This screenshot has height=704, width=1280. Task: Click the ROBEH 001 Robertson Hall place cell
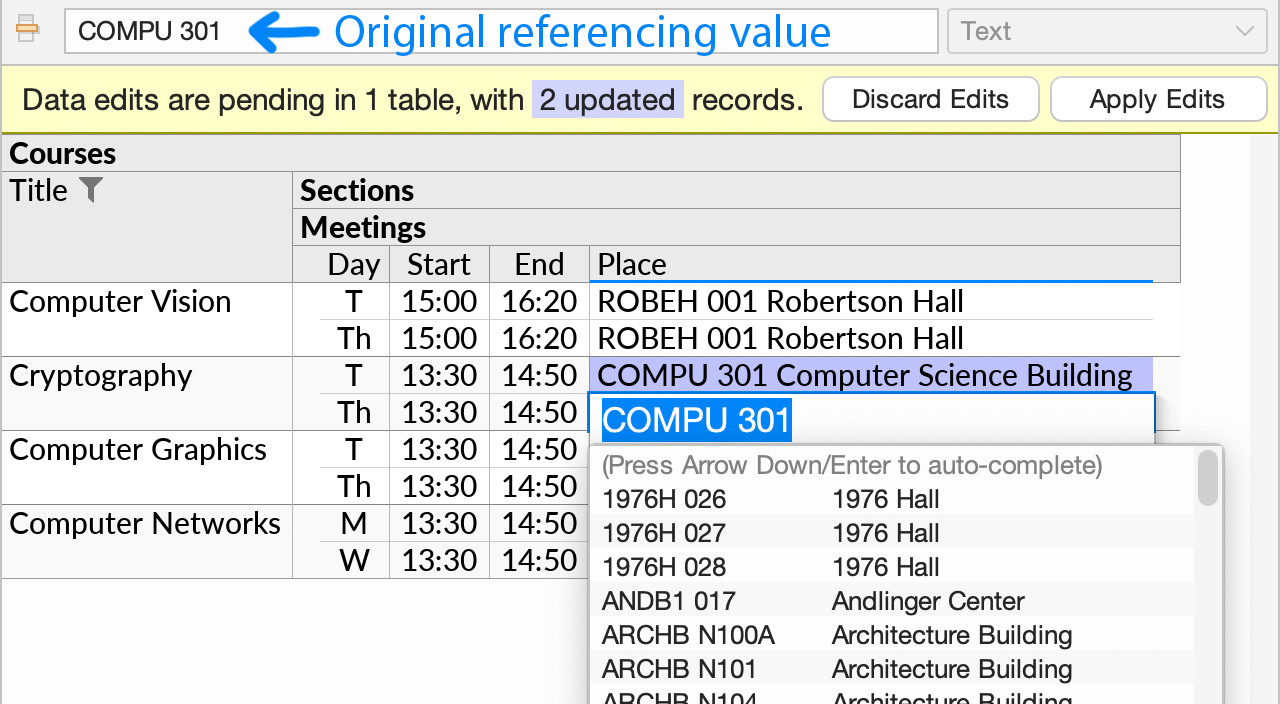tap(779, 301)
